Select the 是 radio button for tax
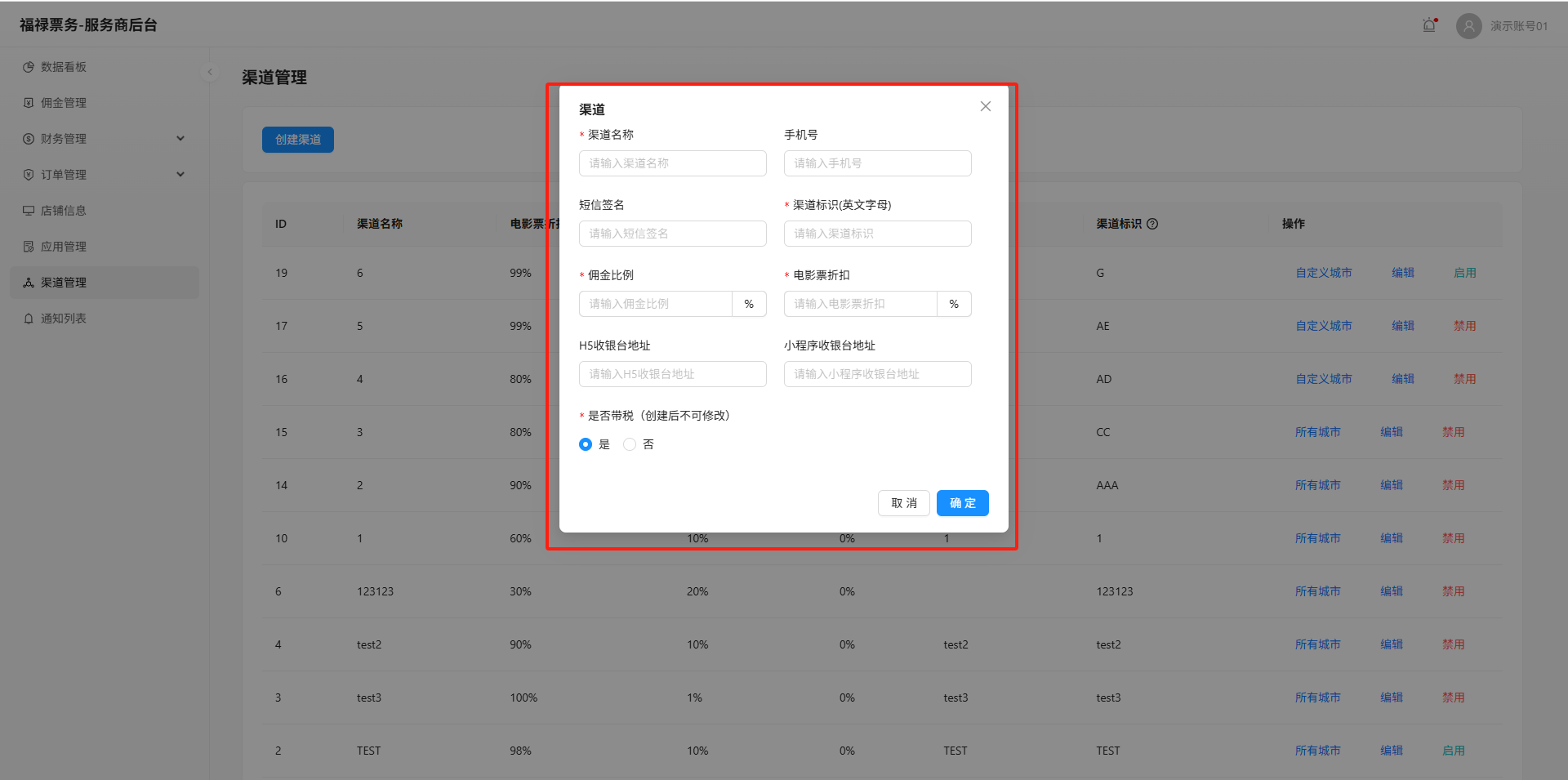This screenshot has width=1568, height=780. (586, 444)
